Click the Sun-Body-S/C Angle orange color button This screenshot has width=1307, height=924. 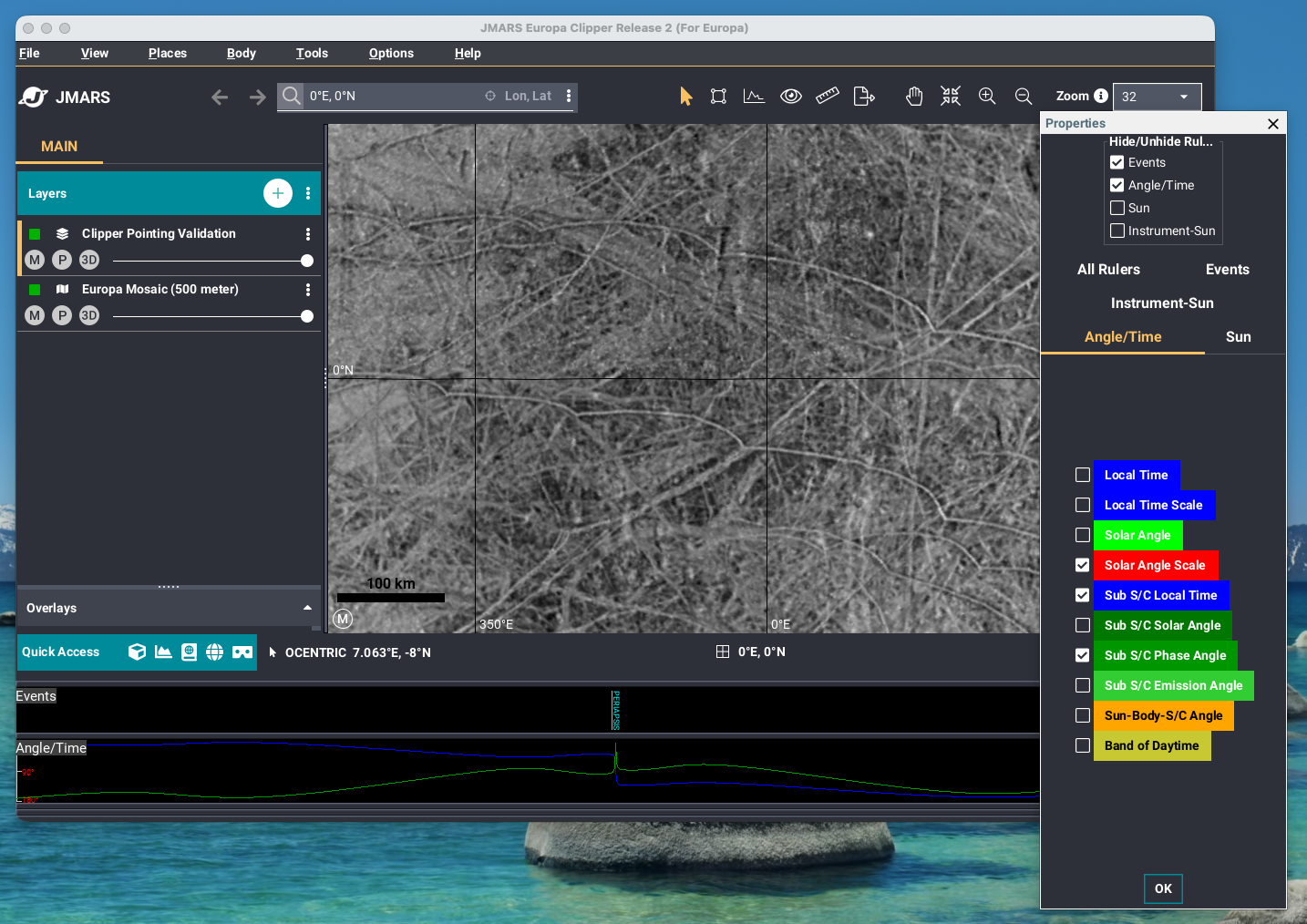[x=1164, y=715]
